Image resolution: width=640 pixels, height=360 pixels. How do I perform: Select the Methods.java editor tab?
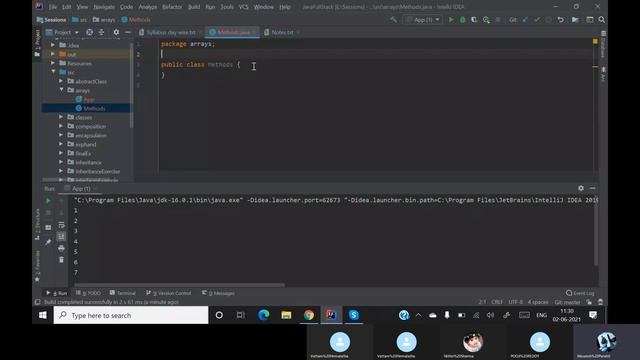point(232,32)
